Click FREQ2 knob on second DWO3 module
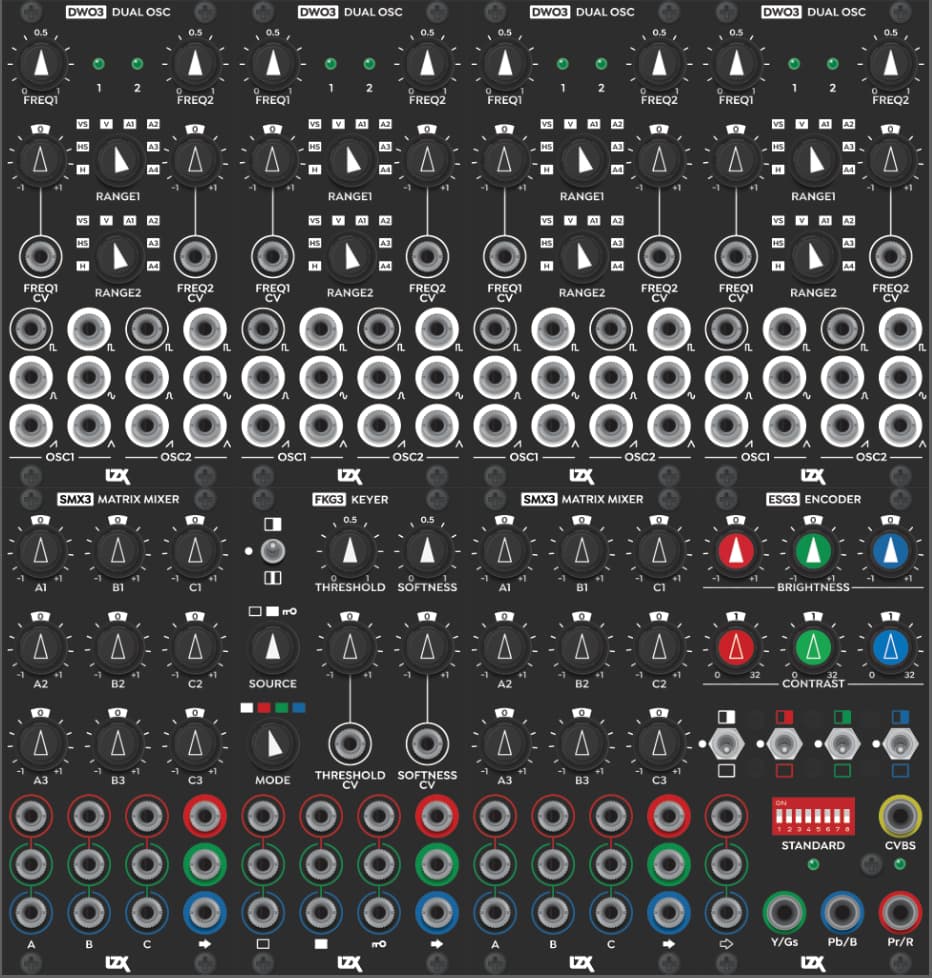932x978 pixels. coord(427,64)
